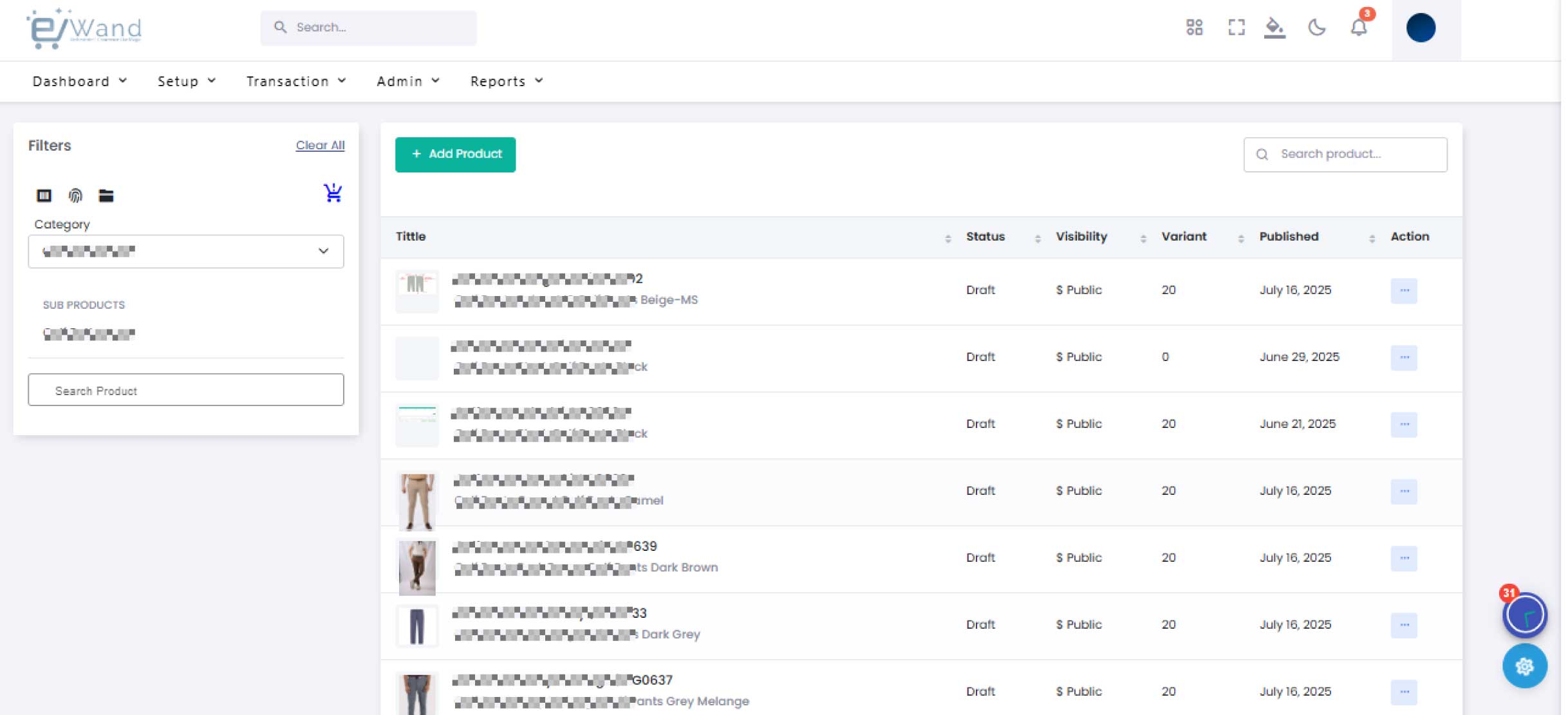Open the chat widget showing 31 messages
The image size is (1568, 715).
pos(1525,615)
